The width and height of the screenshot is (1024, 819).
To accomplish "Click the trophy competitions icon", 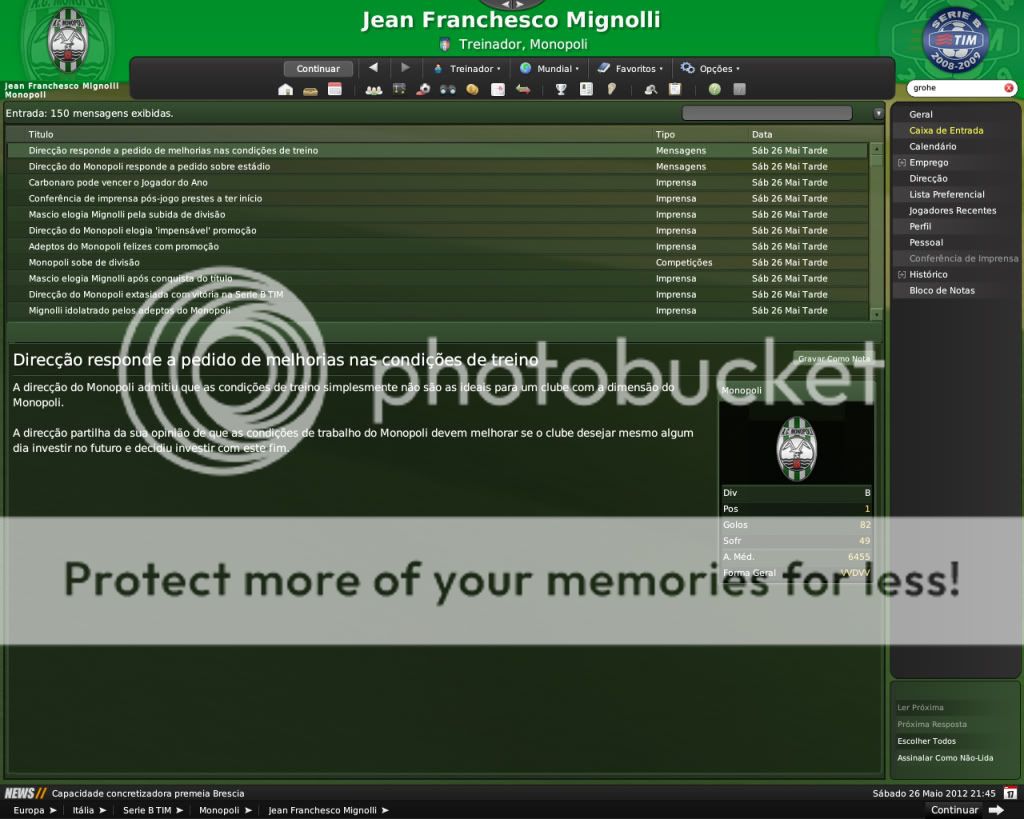I will 561,89.
